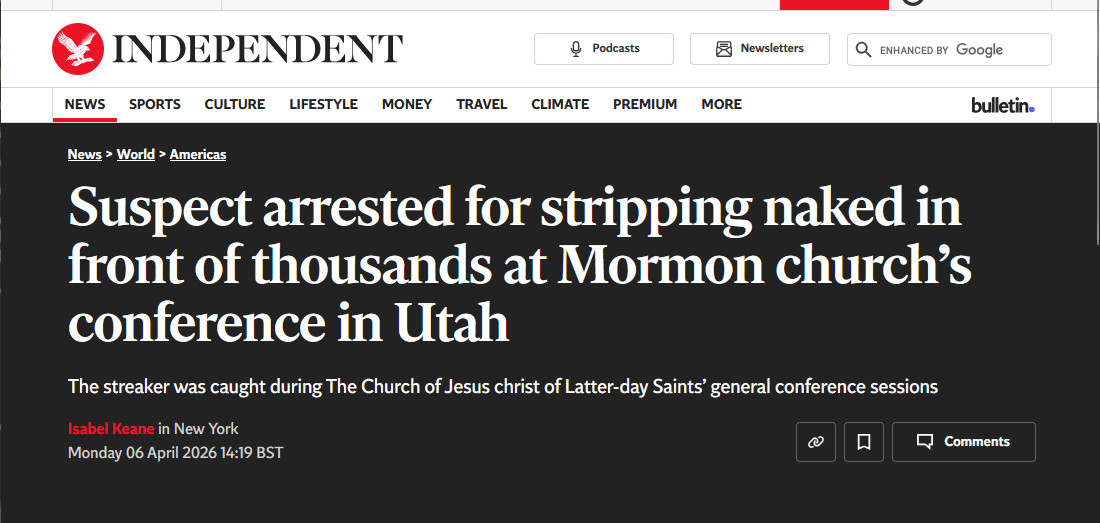Follow the Americas breadcrumb link
The image size is (1100, 523).
198,155
